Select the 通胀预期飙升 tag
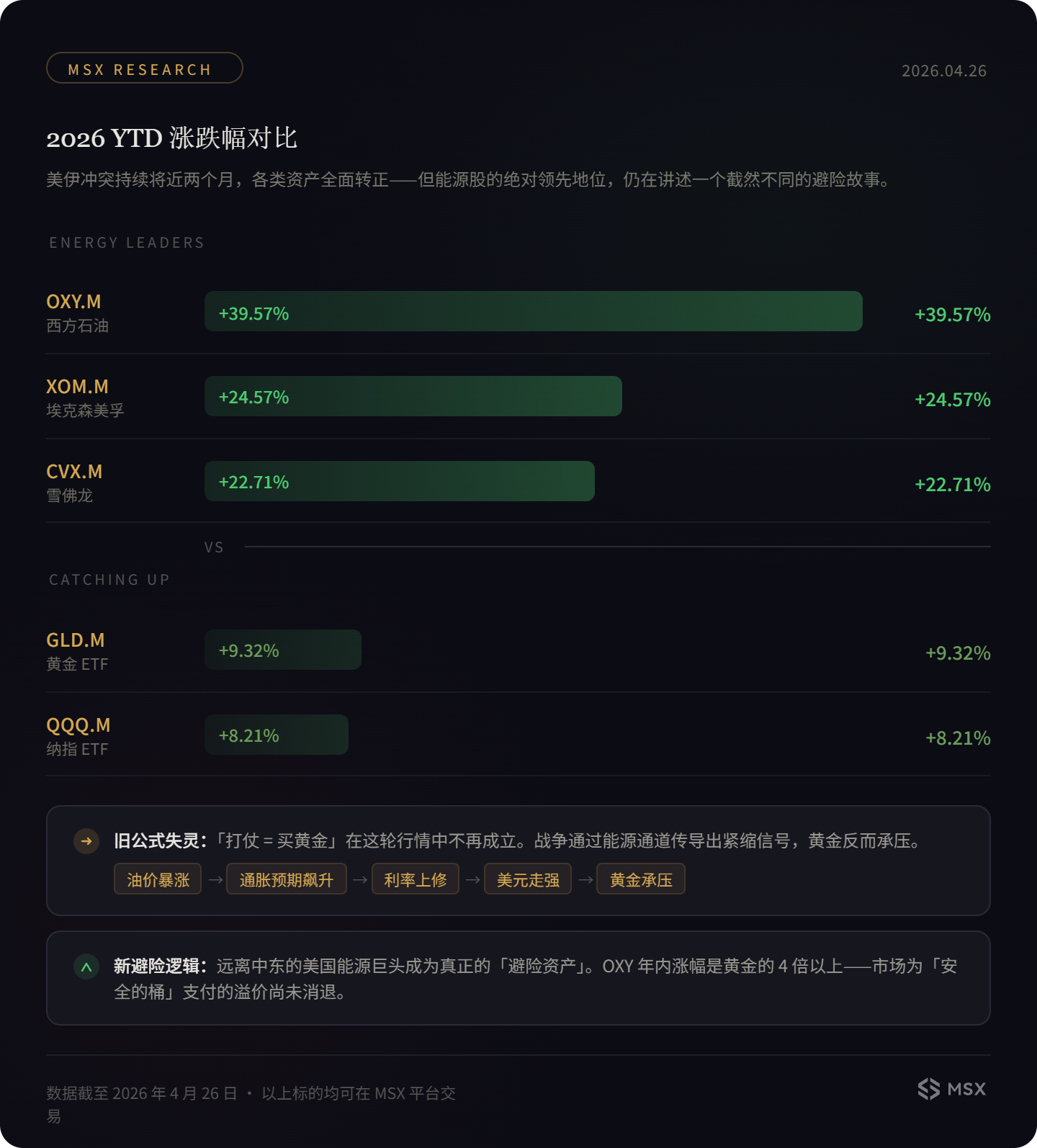This screenshot has height=1148, width=1037. 287,879
